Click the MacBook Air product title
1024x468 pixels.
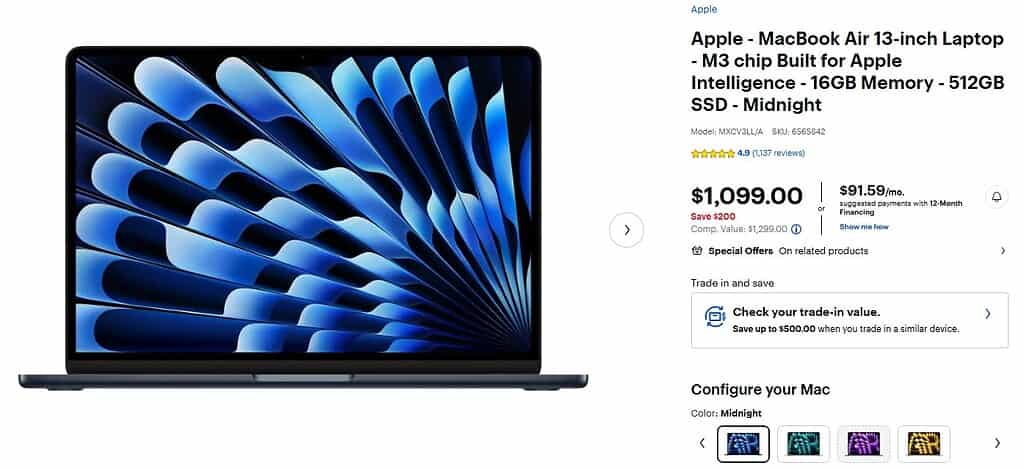(x=848, y=72)
